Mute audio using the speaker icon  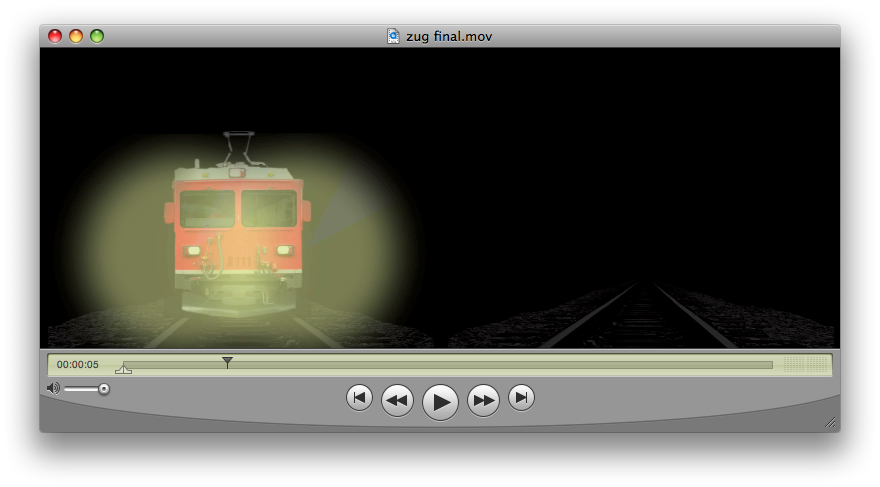point(53,388)
